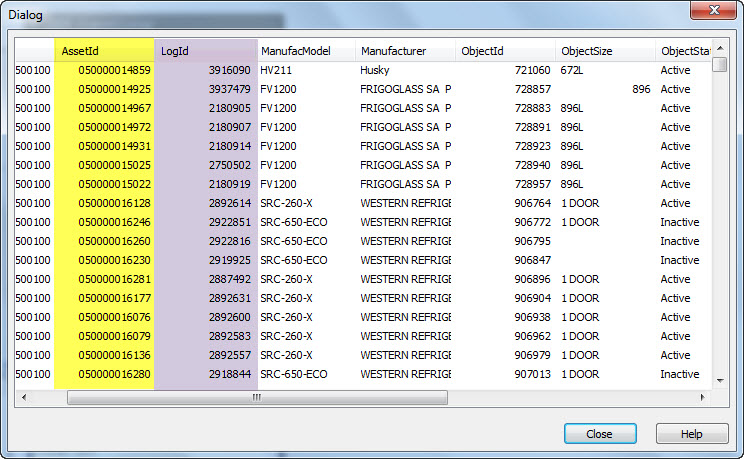Select the HV211 model cell
The height and width of the screenshot is (459, 744).
[276, 70]
